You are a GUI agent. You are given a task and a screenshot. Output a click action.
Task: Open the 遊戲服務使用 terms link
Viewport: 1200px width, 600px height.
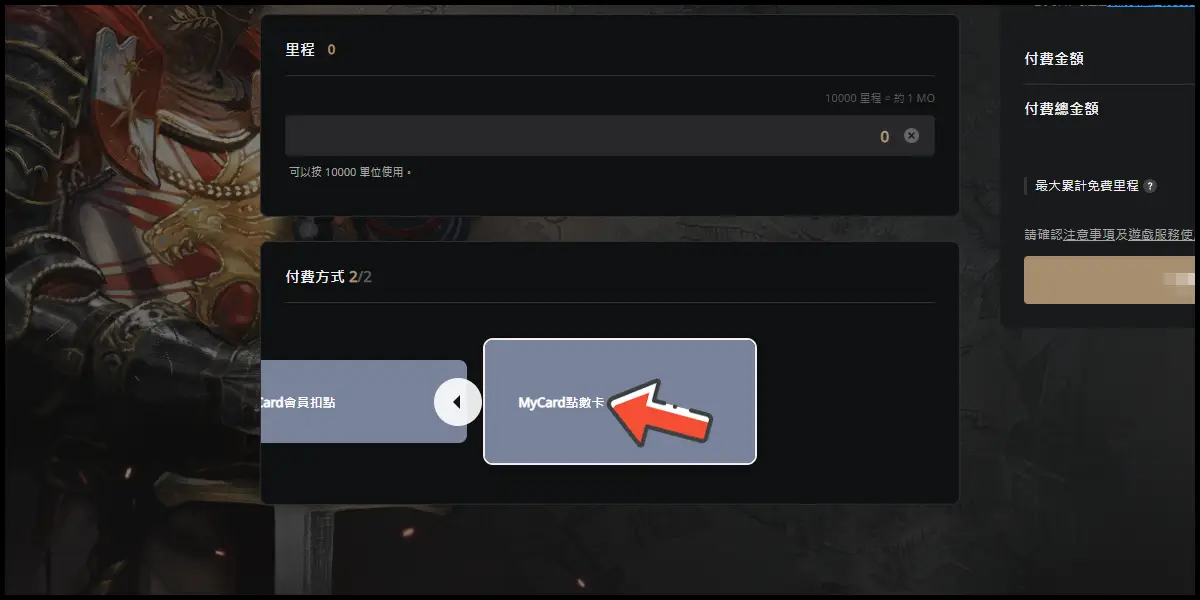click(x=1162, y=234)
